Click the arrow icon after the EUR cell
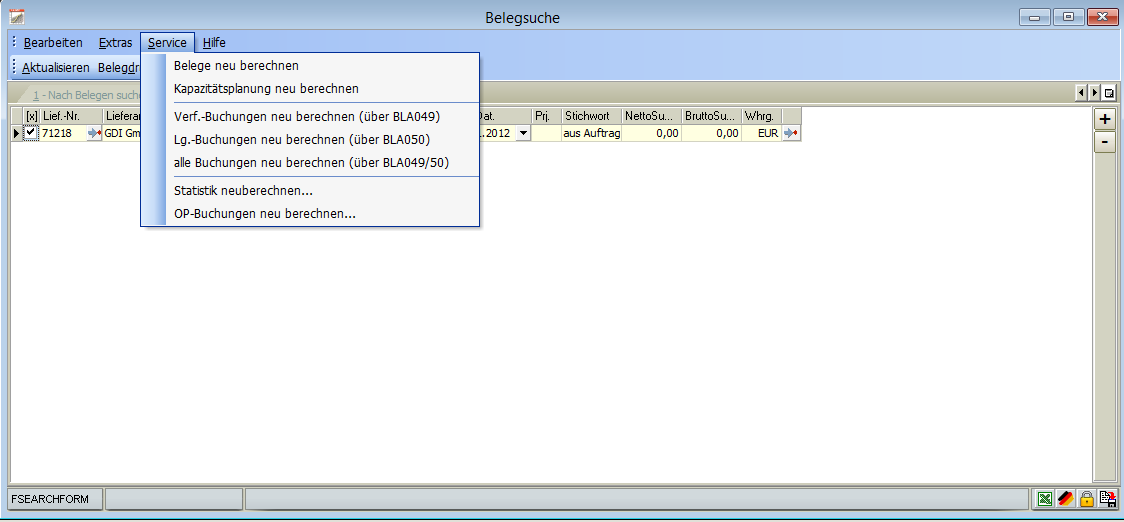This screenshot has width=1124, height=522. (791, 133)
